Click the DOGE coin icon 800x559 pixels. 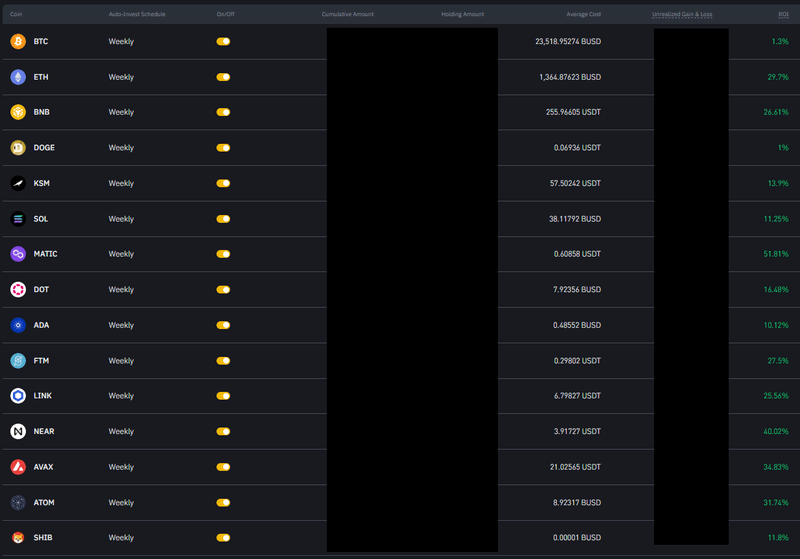[x=18, y=147]
